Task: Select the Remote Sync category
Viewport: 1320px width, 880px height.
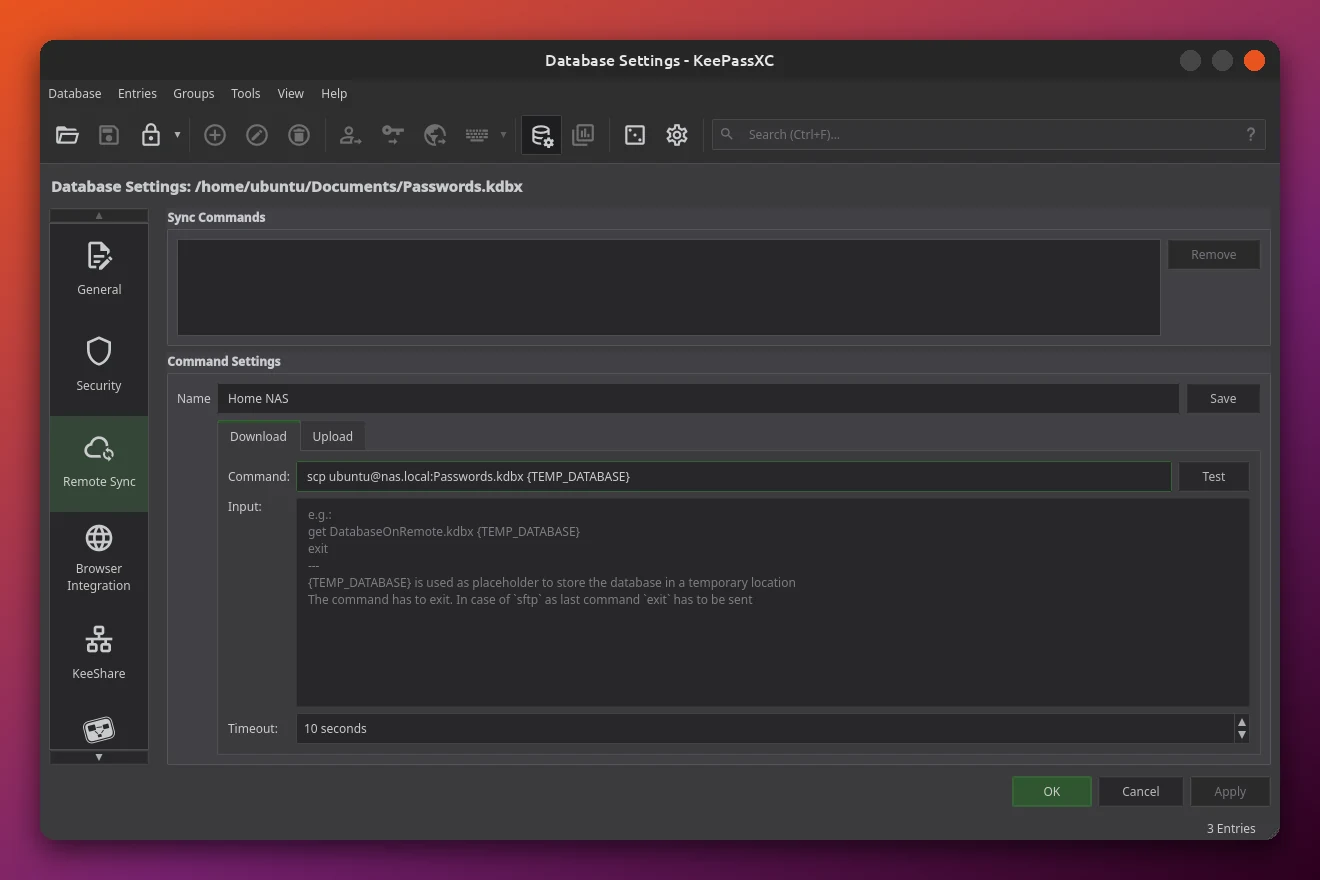Action: click(99, 464)
